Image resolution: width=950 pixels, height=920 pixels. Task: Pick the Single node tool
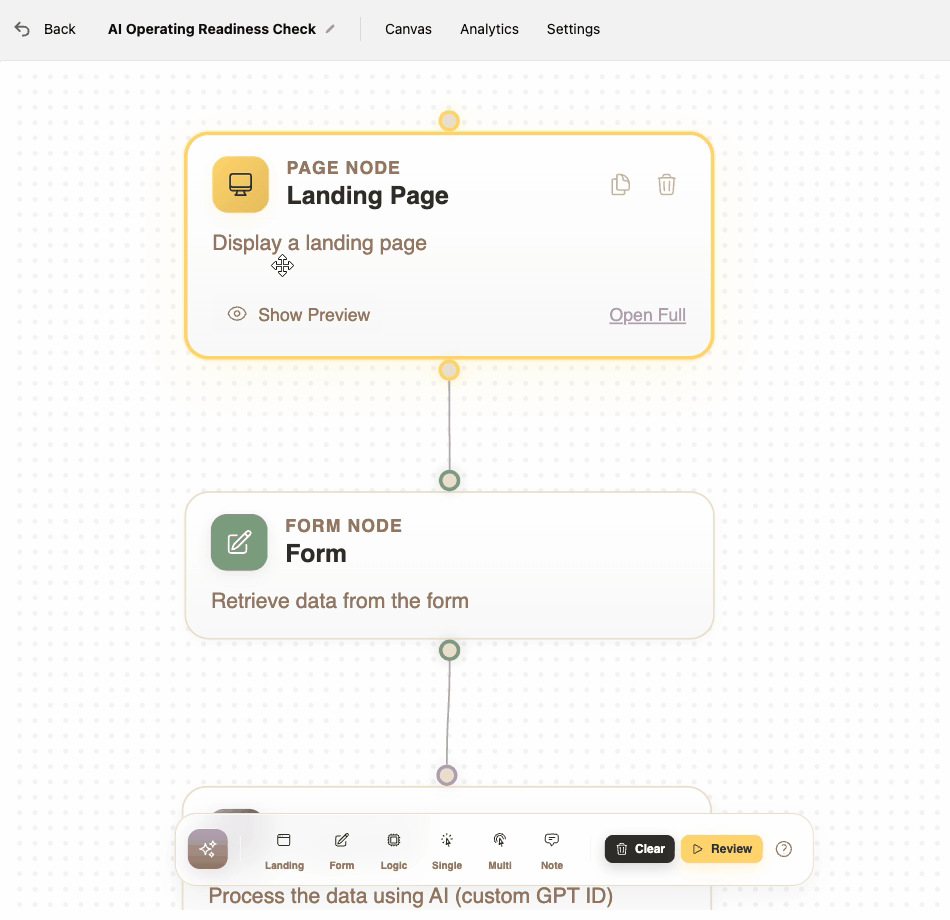[446, 849]
